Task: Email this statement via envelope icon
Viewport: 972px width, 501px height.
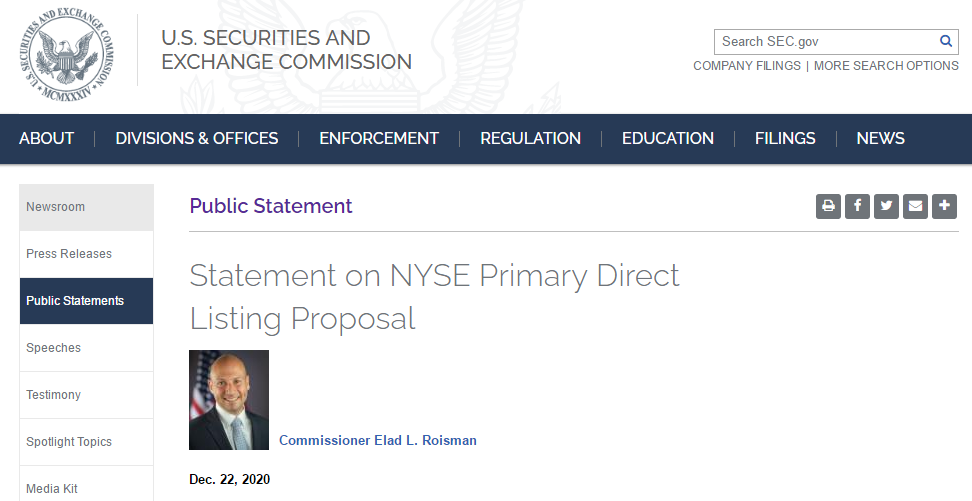Action: tap(915, 206)
